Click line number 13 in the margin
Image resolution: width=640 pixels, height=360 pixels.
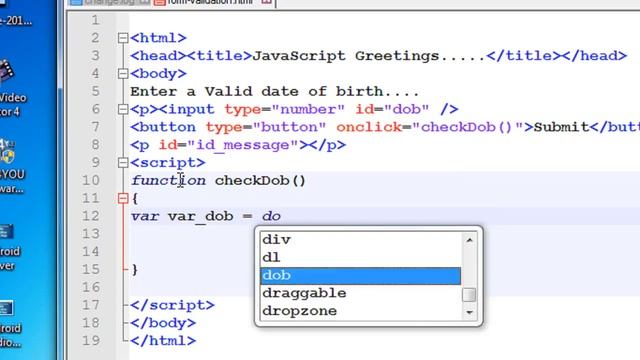tap(91, 234)
